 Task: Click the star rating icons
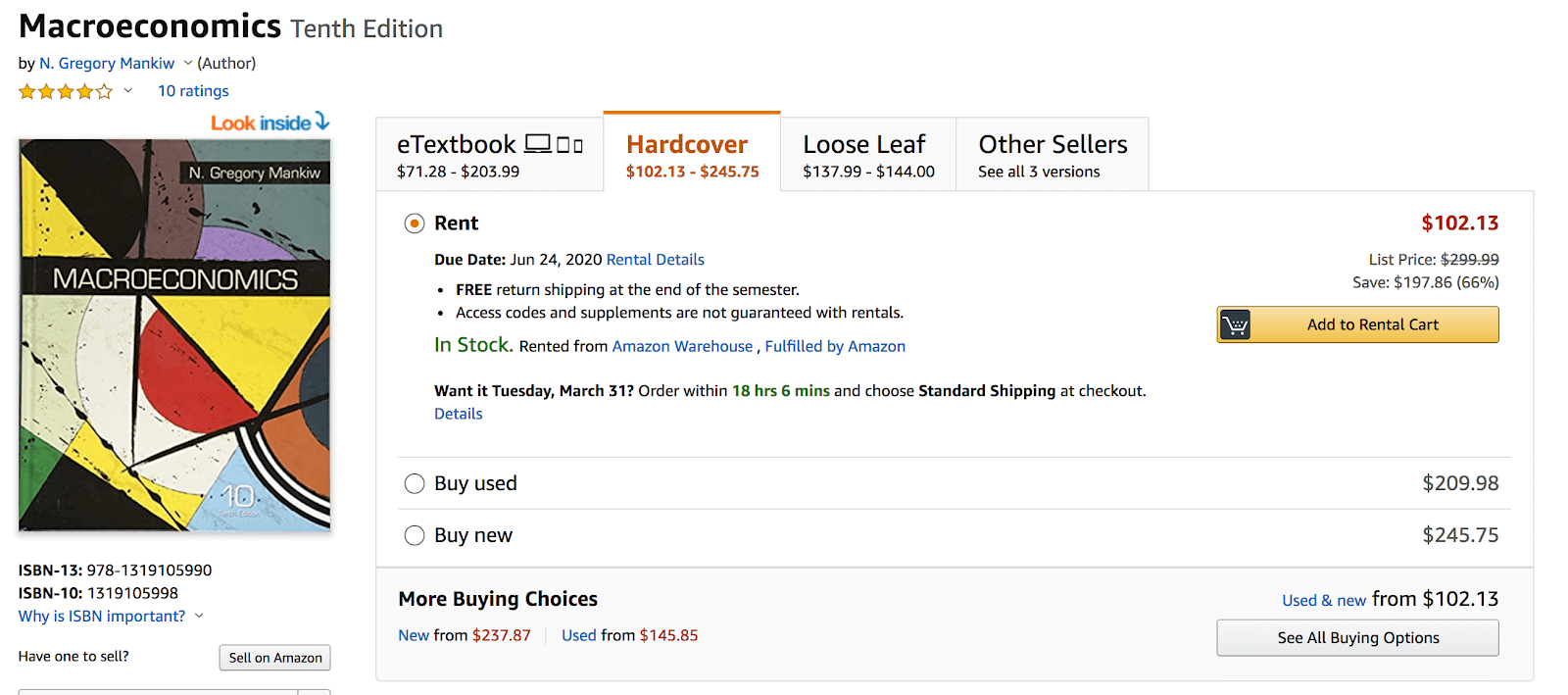click(x=66, y=91)
